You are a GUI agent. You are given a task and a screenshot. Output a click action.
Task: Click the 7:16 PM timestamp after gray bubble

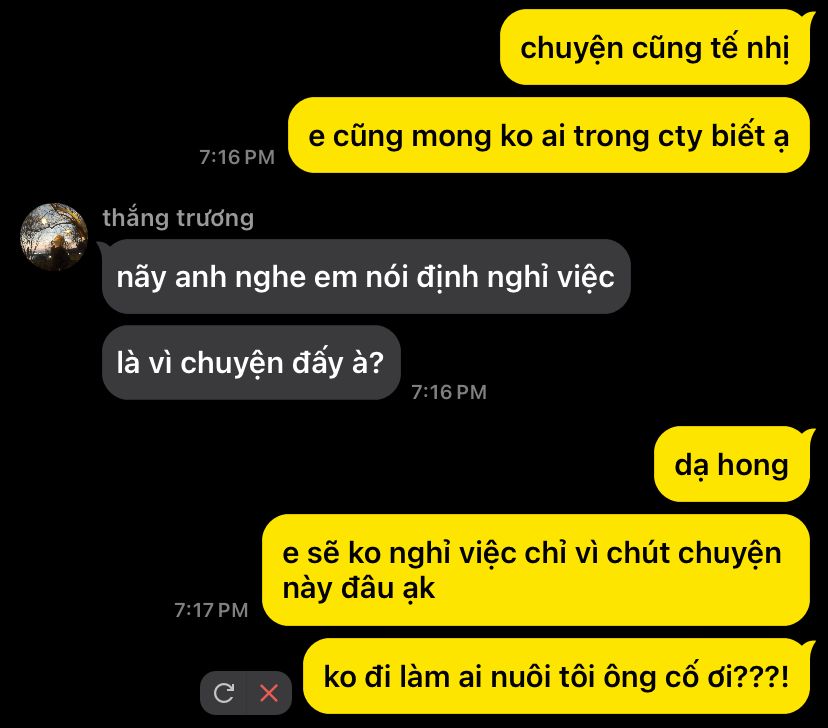[449, 392]
